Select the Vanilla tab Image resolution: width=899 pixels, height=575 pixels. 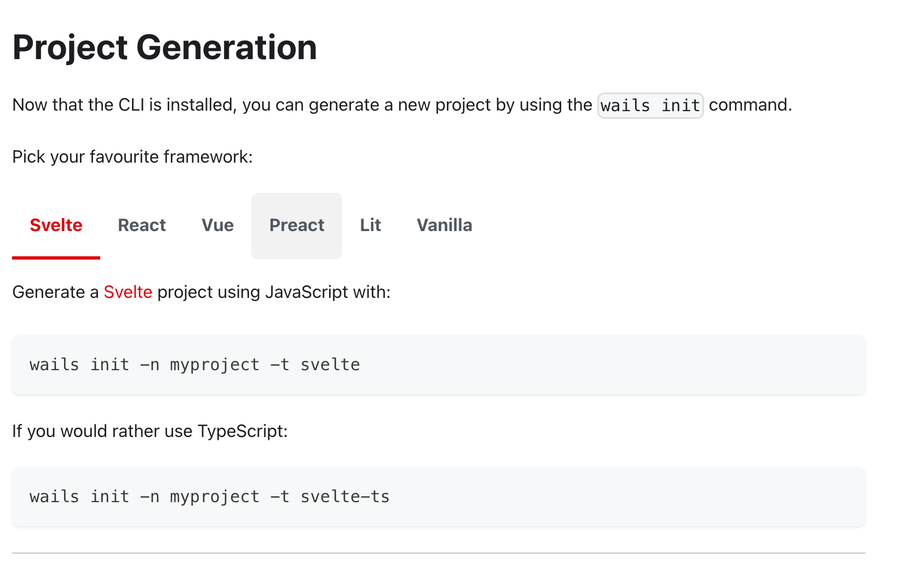coord(444,225)
